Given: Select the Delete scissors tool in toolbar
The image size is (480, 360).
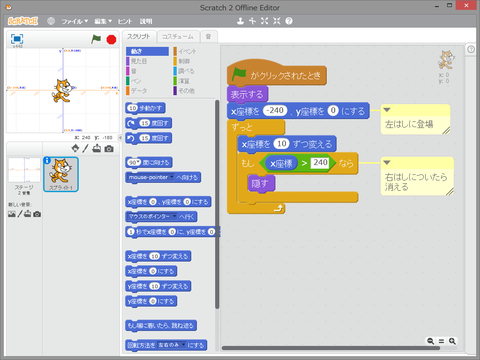Looking at the screenshot, I should [x=252, y=21].
